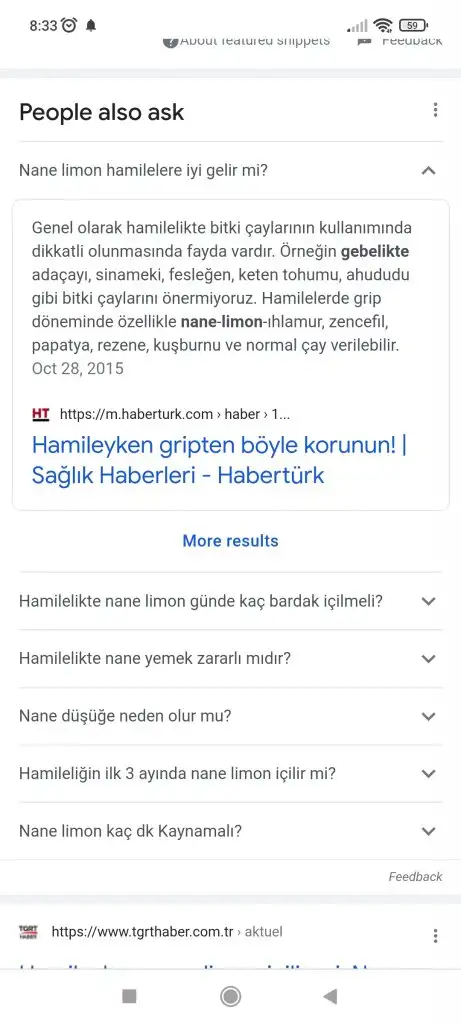This screenshot has height=1024, width=461.
Task: Open Hamileyken gripten böyle korunun link
Action: 219,460
